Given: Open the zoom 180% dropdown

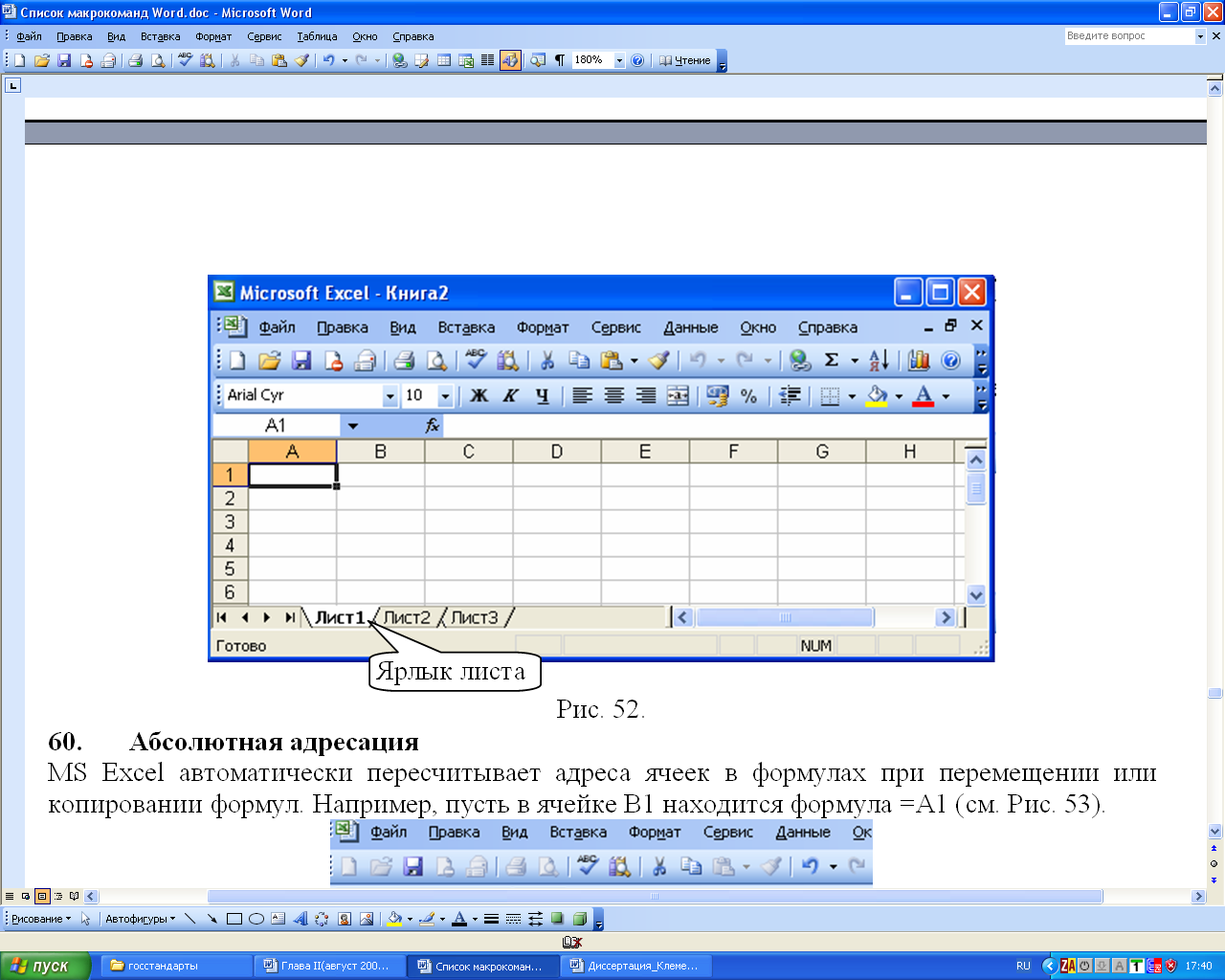Looking at the screenshot, I should [619, 60].
